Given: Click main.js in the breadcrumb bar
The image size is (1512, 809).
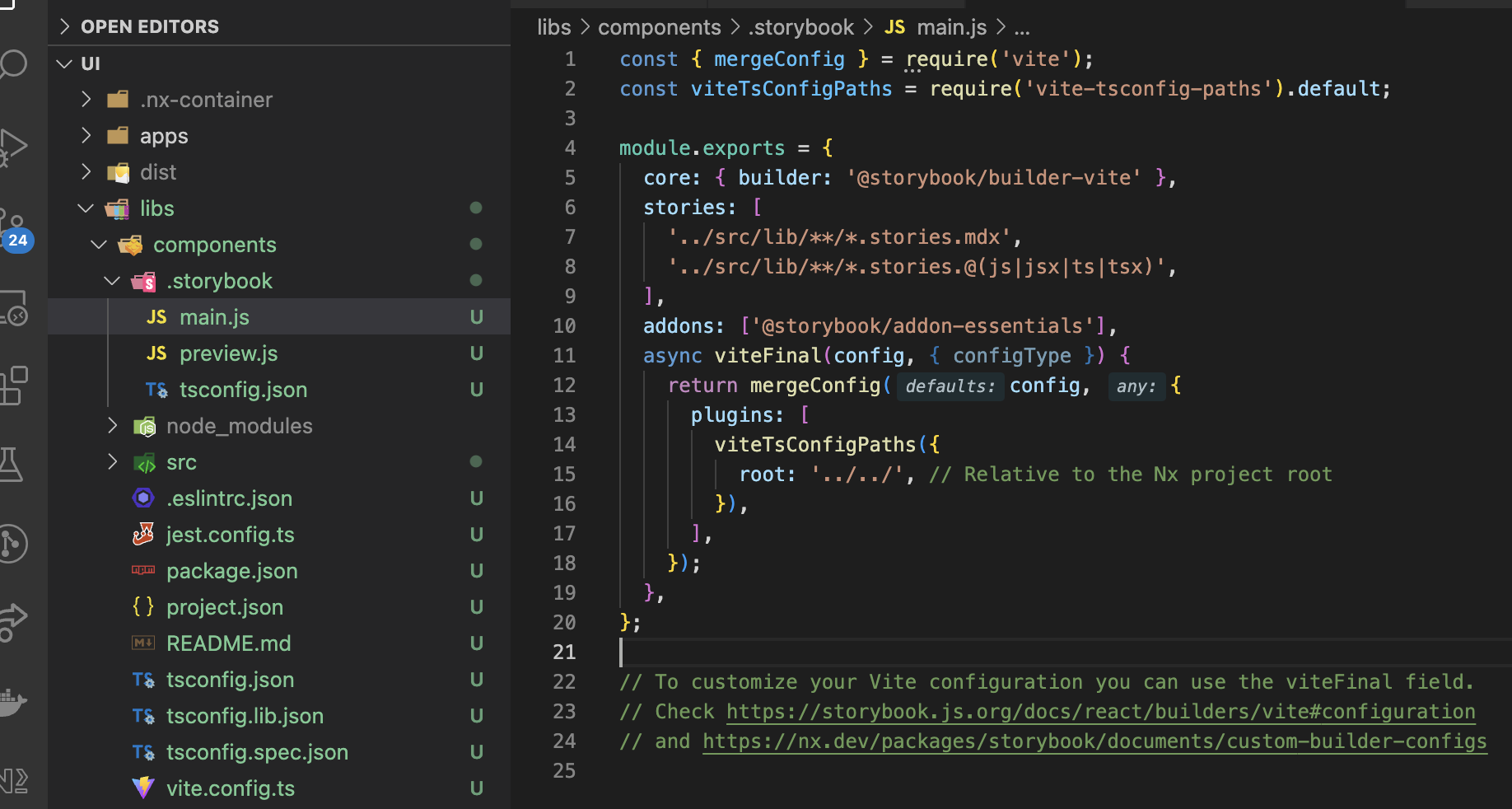Looking at the screenshot, I should [x=951, y=26].
